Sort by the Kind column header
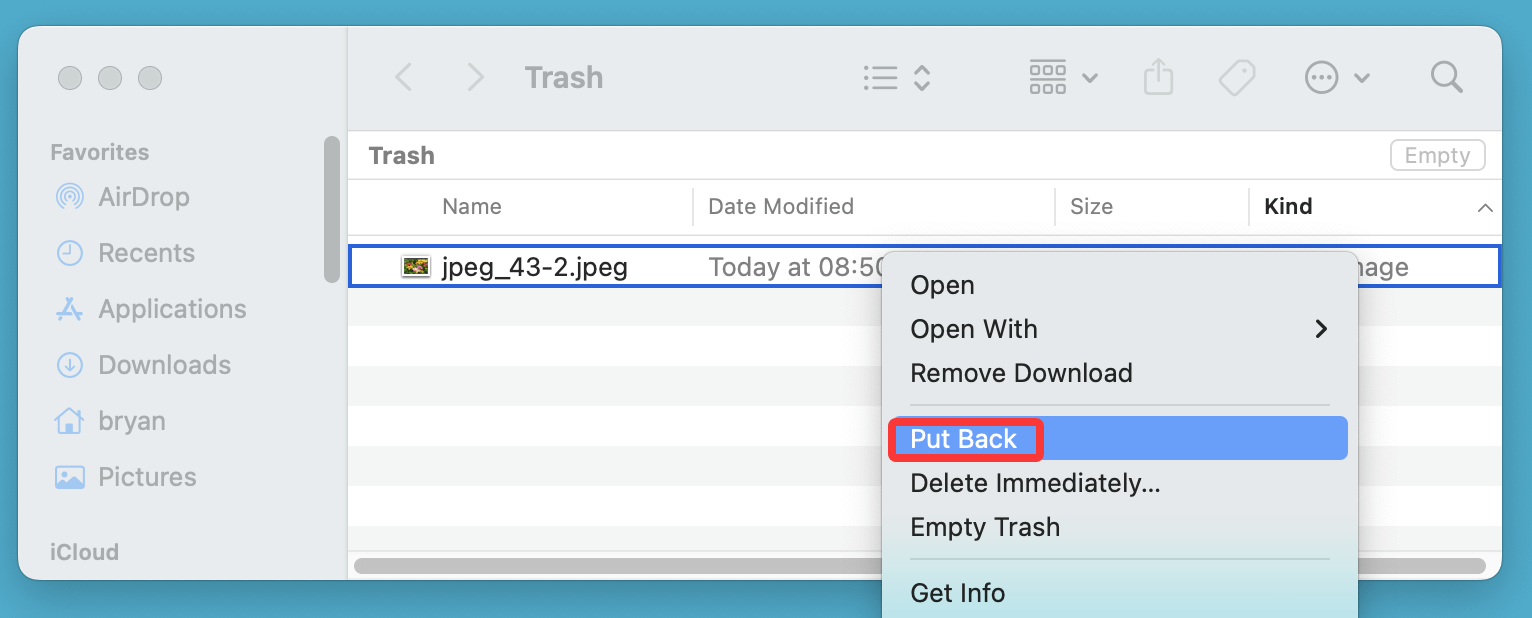 1288,206
